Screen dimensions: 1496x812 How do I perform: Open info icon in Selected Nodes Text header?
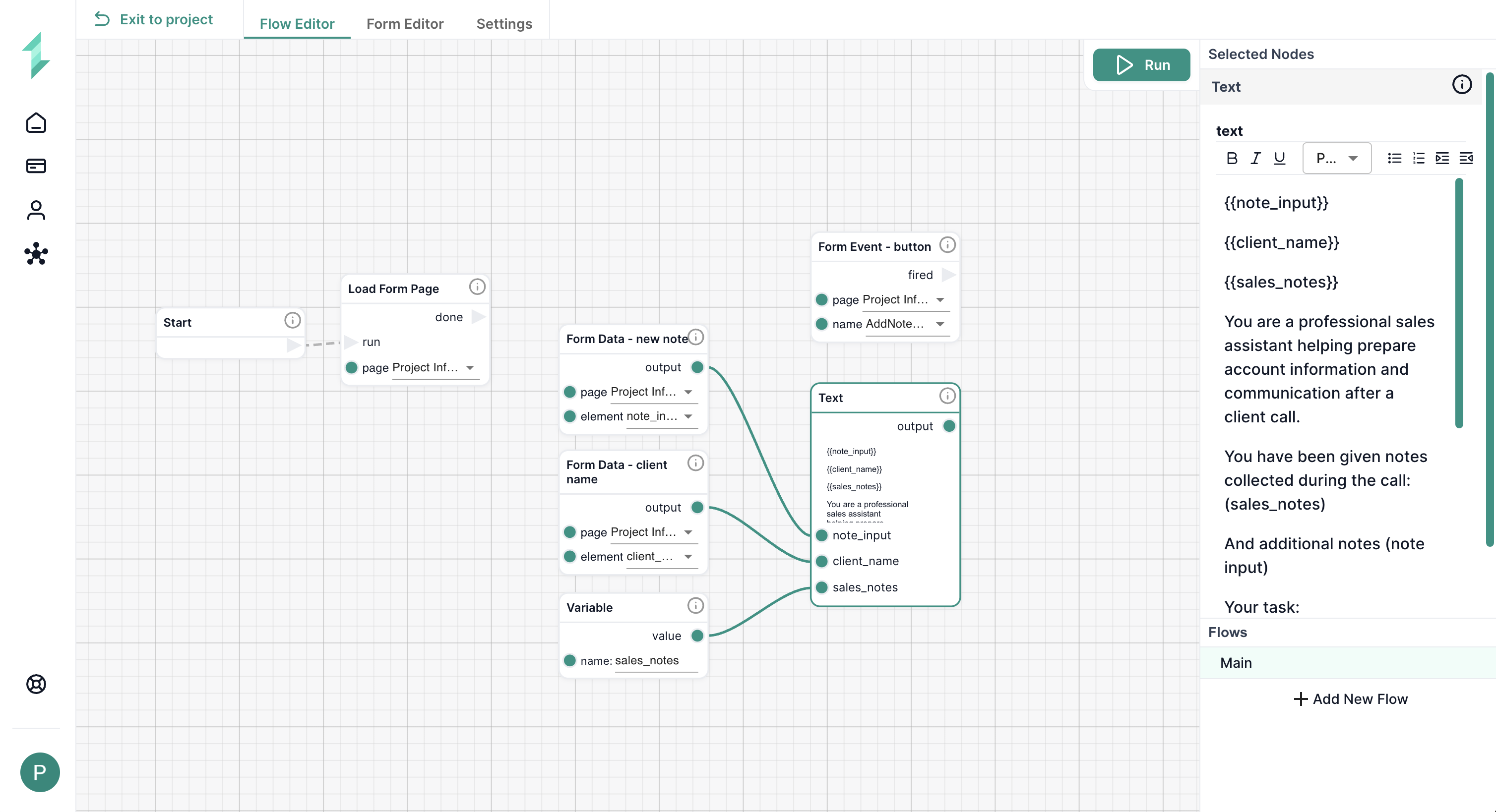1462,85
